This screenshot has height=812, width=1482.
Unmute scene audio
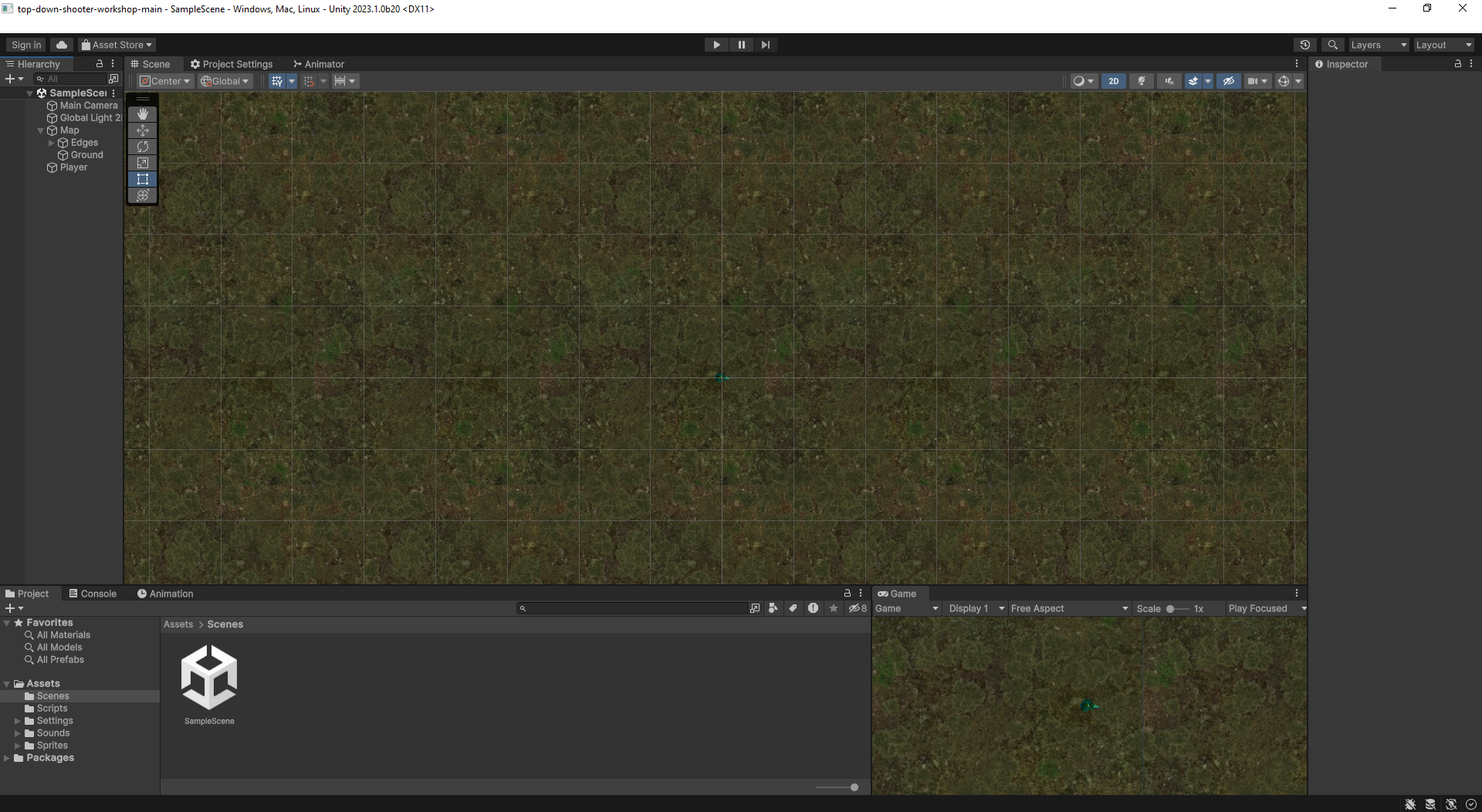(1169, 80)
